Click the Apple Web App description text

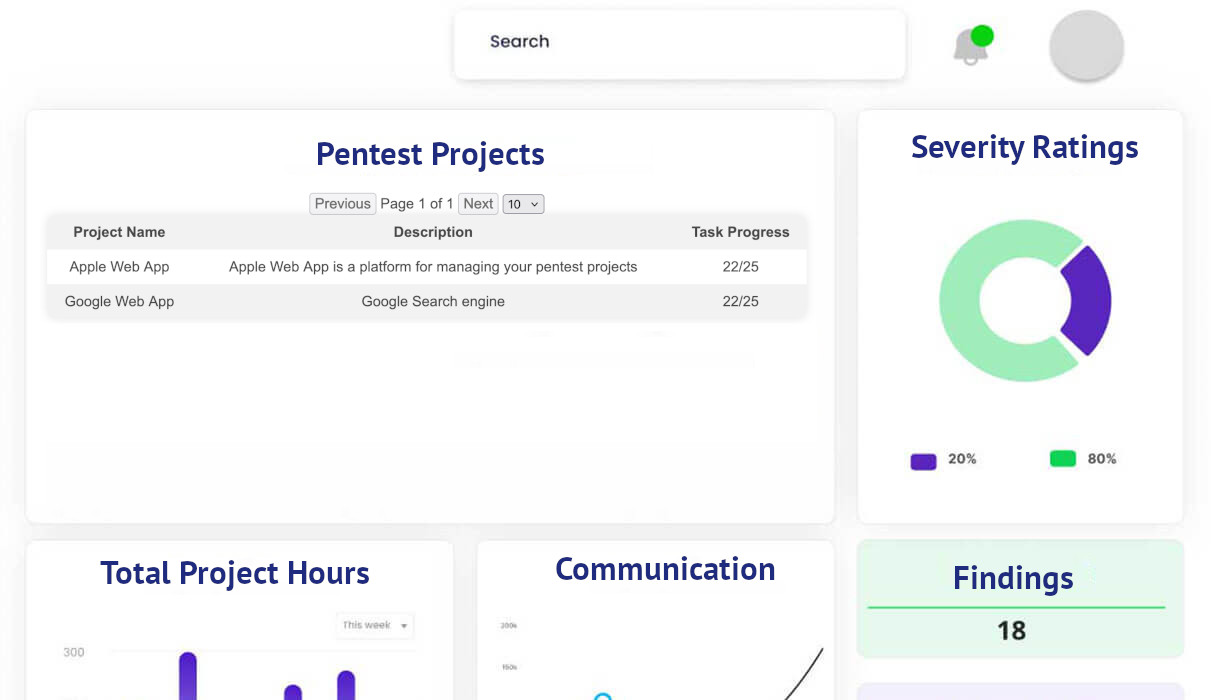tap(433, 267)
